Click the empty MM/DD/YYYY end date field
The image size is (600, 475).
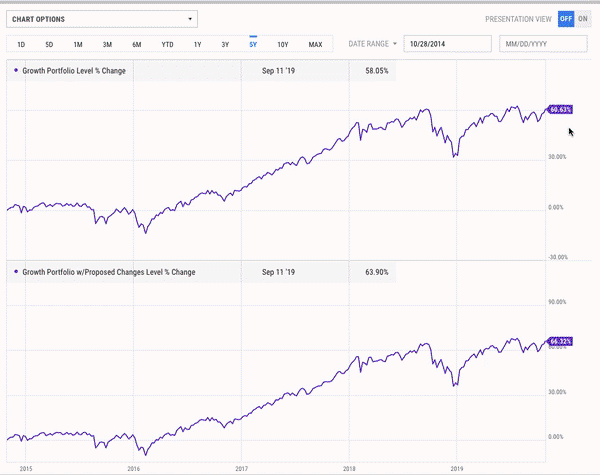pos(543,44)
